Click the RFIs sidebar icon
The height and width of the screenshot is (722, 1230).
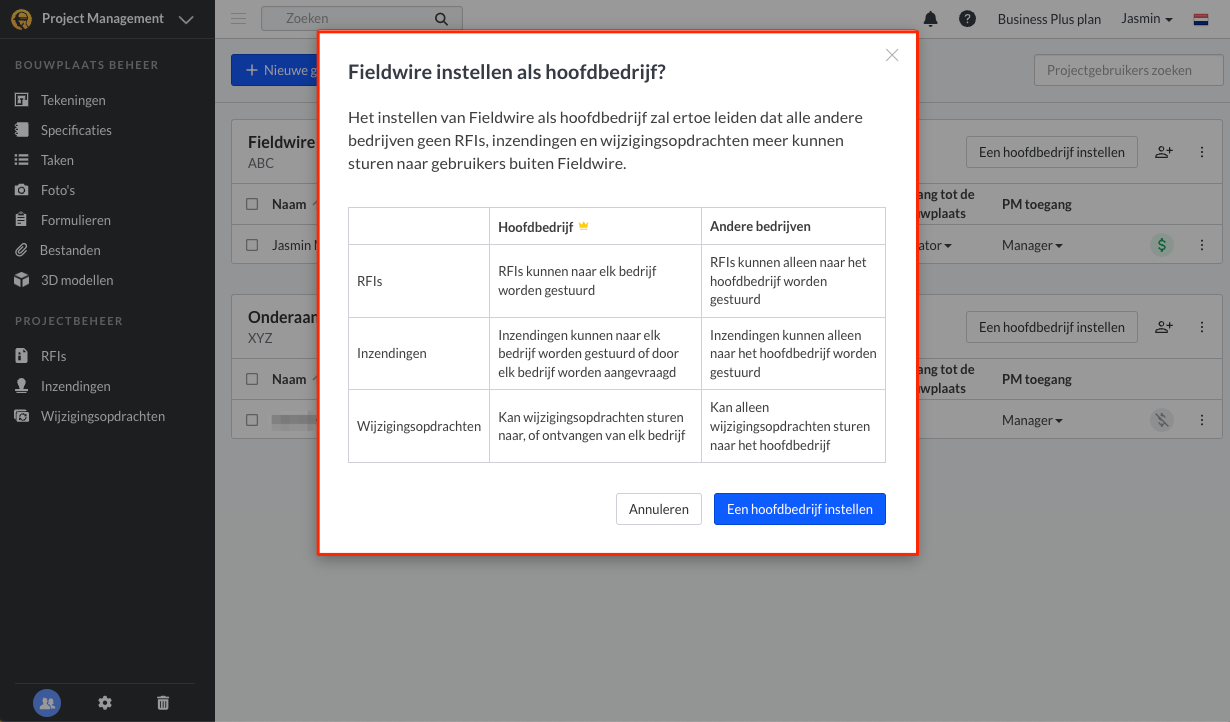pos(21,356)
